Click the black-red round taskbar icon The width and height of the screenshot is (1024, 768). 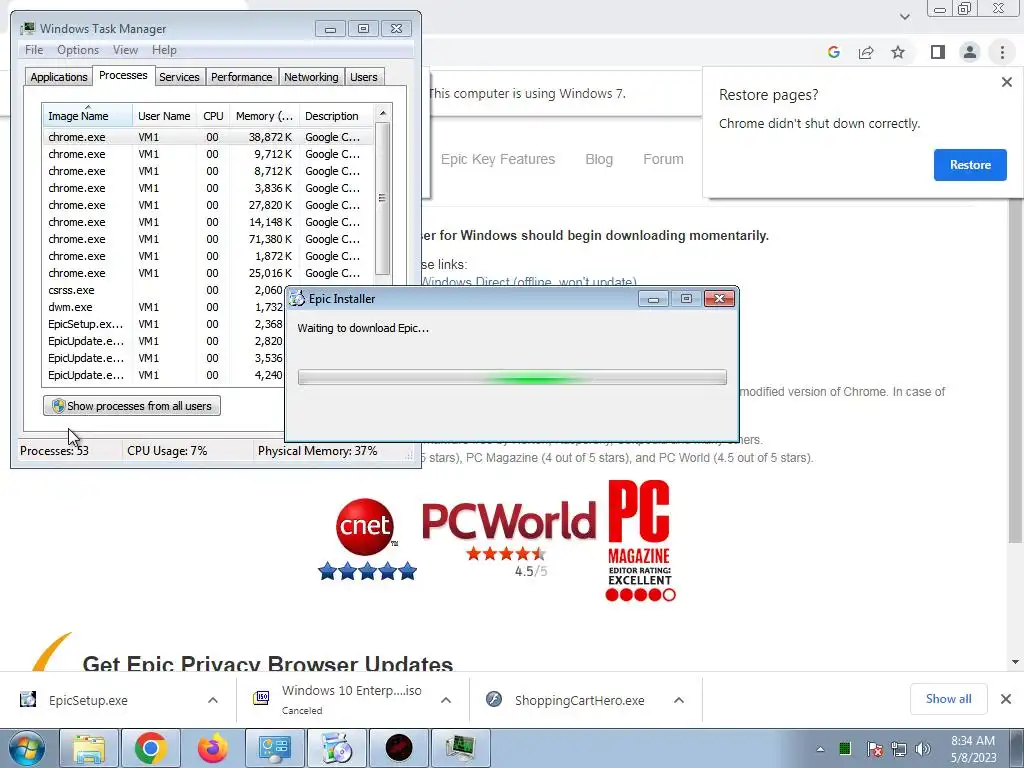tap(398, 748)
